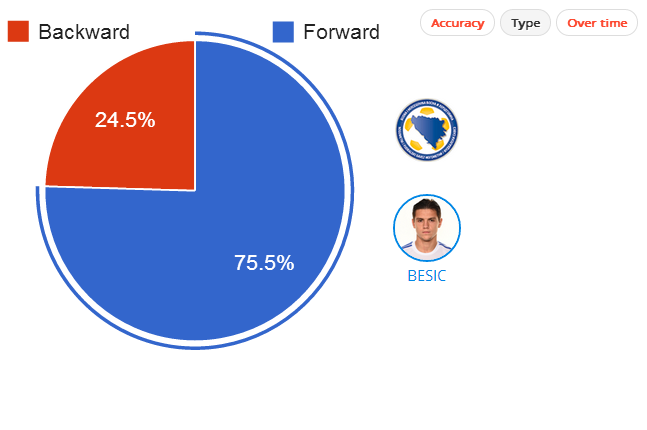Switch to the Type view
This screenshot has width=647, height=430.
(525, 23)
